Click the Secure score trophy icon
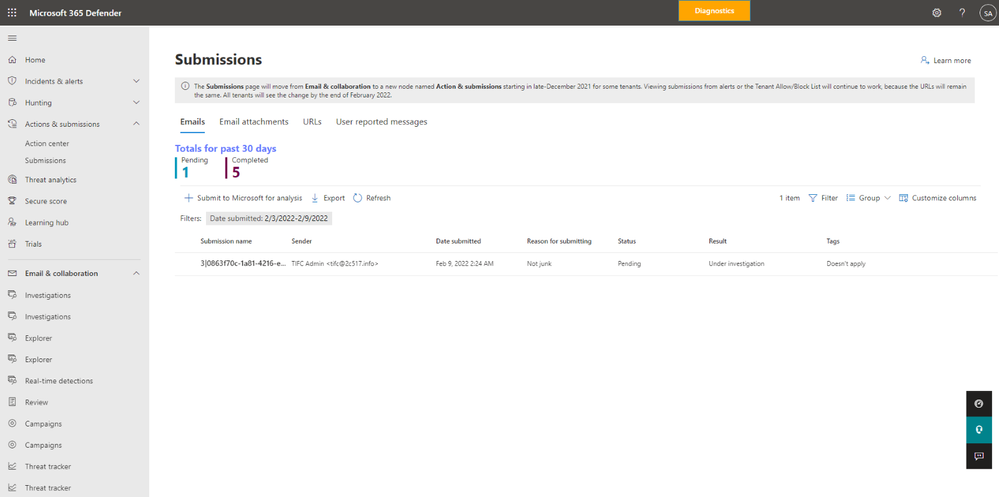This screenshot has width=999, height=497. [11, 201]
